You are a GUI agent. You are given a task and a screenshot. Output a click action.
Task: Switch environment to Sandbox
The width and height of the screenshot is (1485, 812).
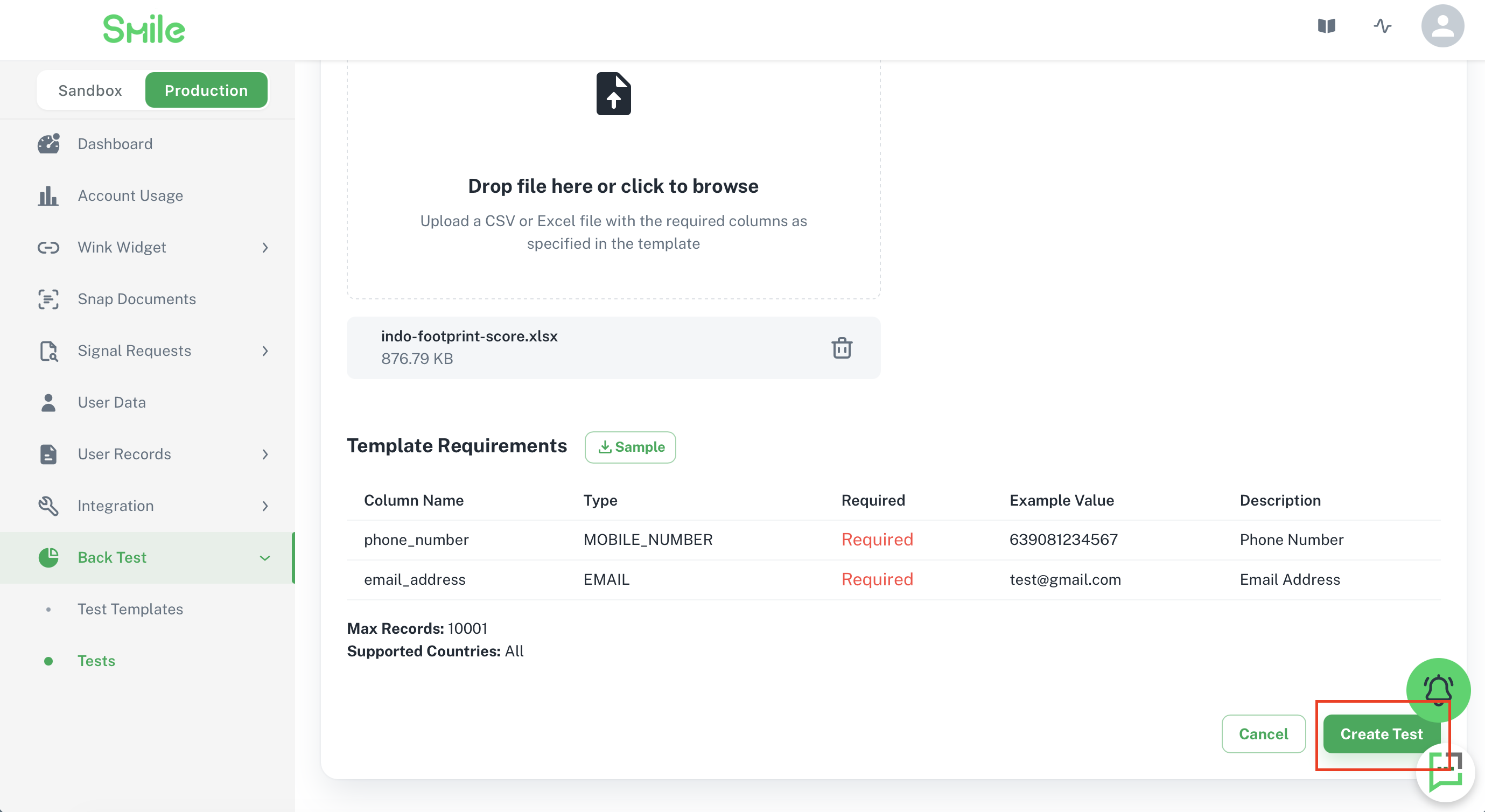(90, 90)
